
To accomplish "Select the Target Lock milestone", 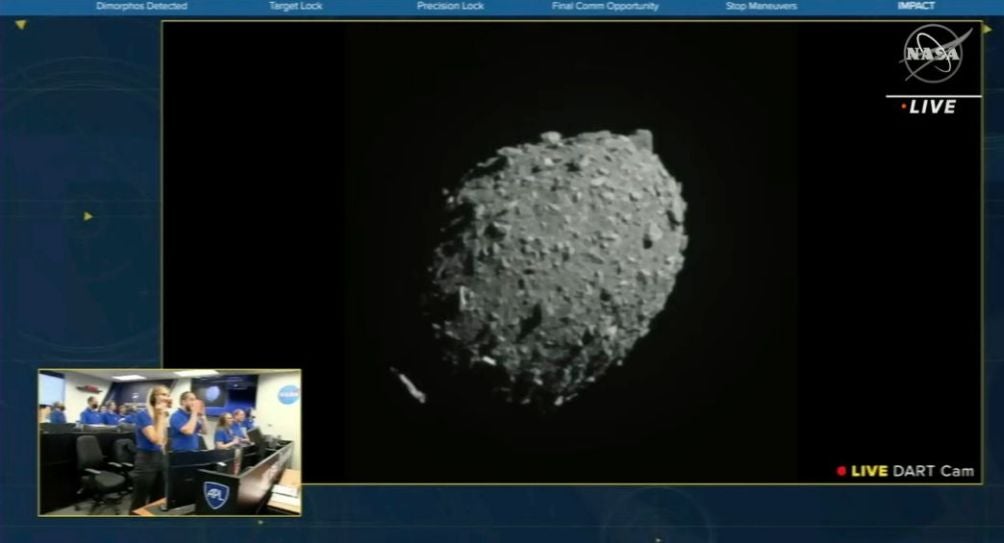I will click(x=295, y=6).
